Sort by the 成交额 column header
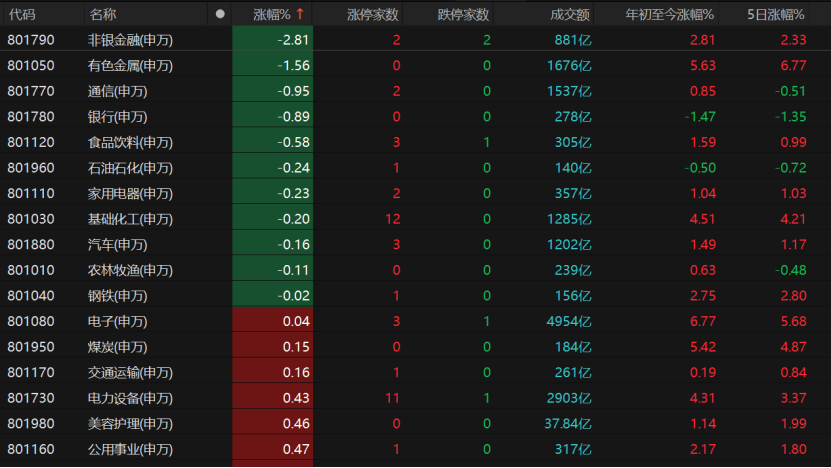 [570, 14]
